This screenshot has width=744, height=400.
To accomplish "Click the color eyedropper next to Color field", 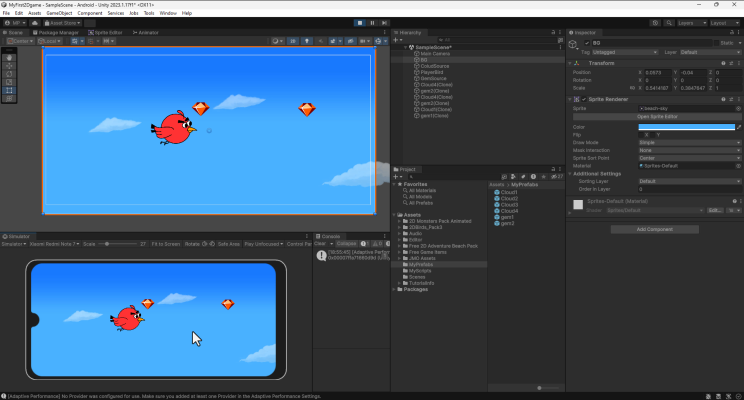I will 738,128.
